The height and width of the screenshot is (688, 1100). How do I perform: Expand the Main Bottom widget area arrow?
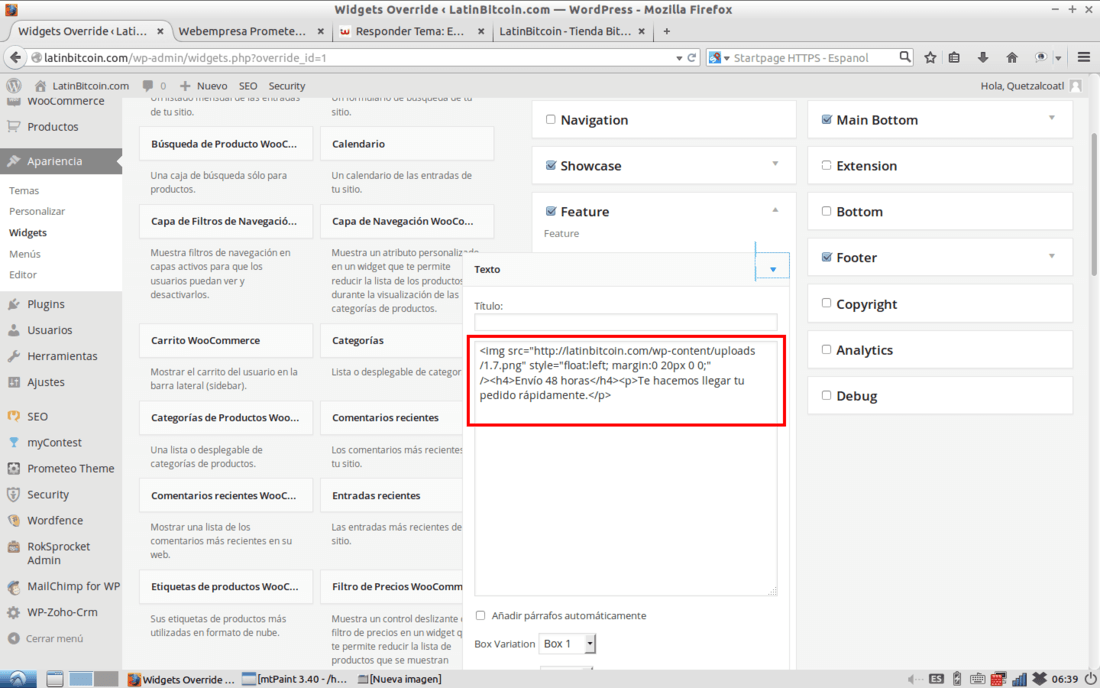1052,117
